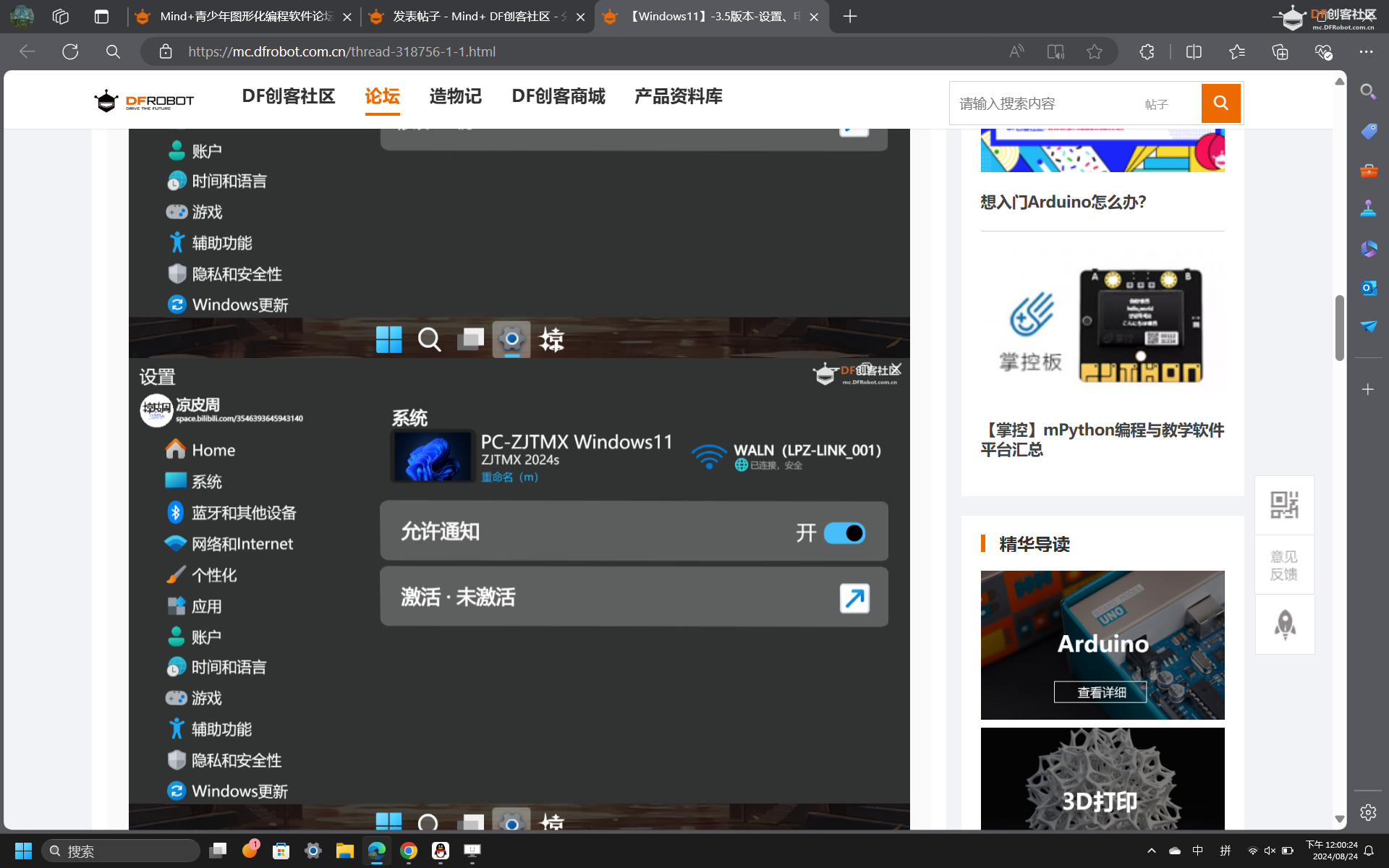The height and width of the screenshot is (868, 1389).
Task: Click rocket back-to-top icon
Action: 1285,625
